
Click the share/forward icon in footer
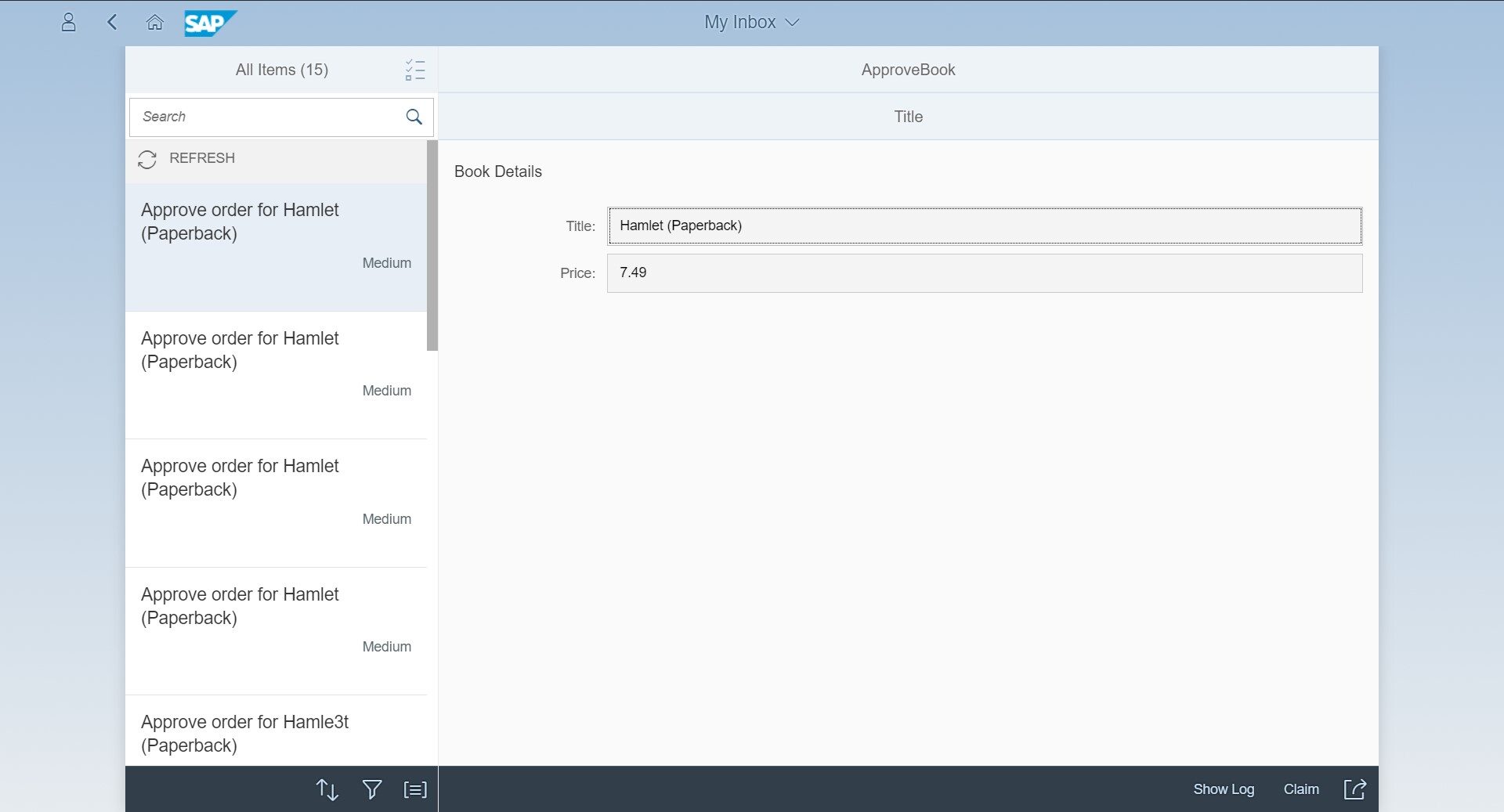(x=1354, y=789)
